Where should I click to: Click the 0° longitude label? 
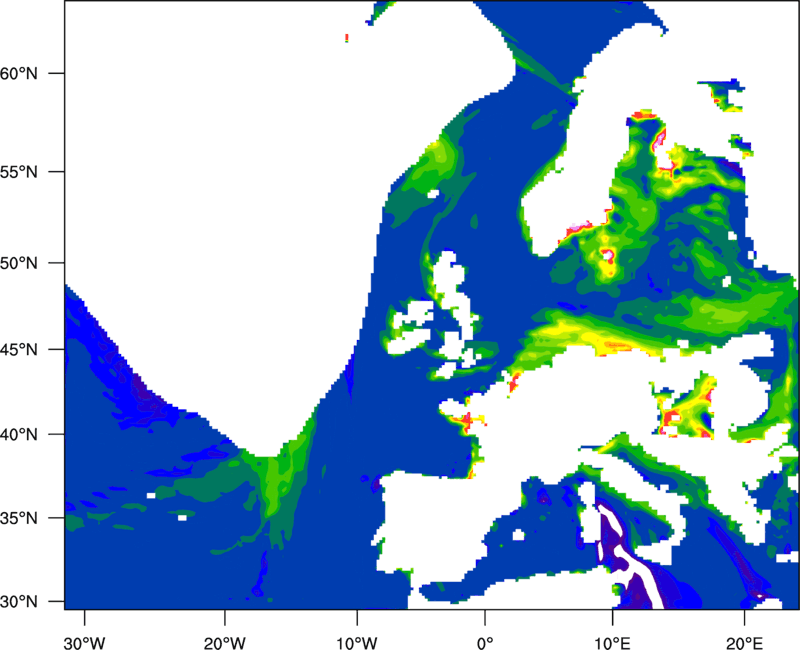[485, 643]
